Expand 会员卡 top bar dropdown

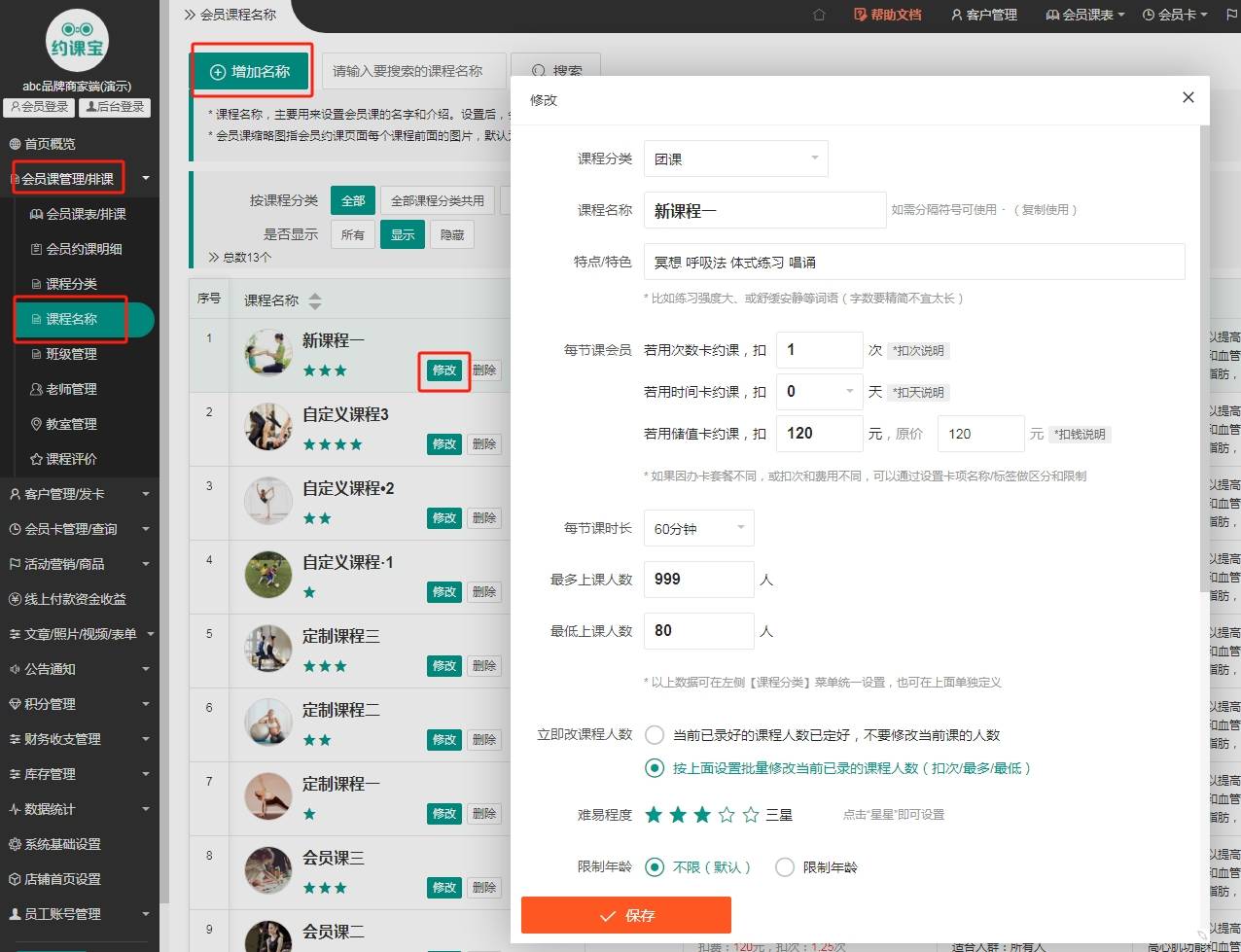[1175, 15]
